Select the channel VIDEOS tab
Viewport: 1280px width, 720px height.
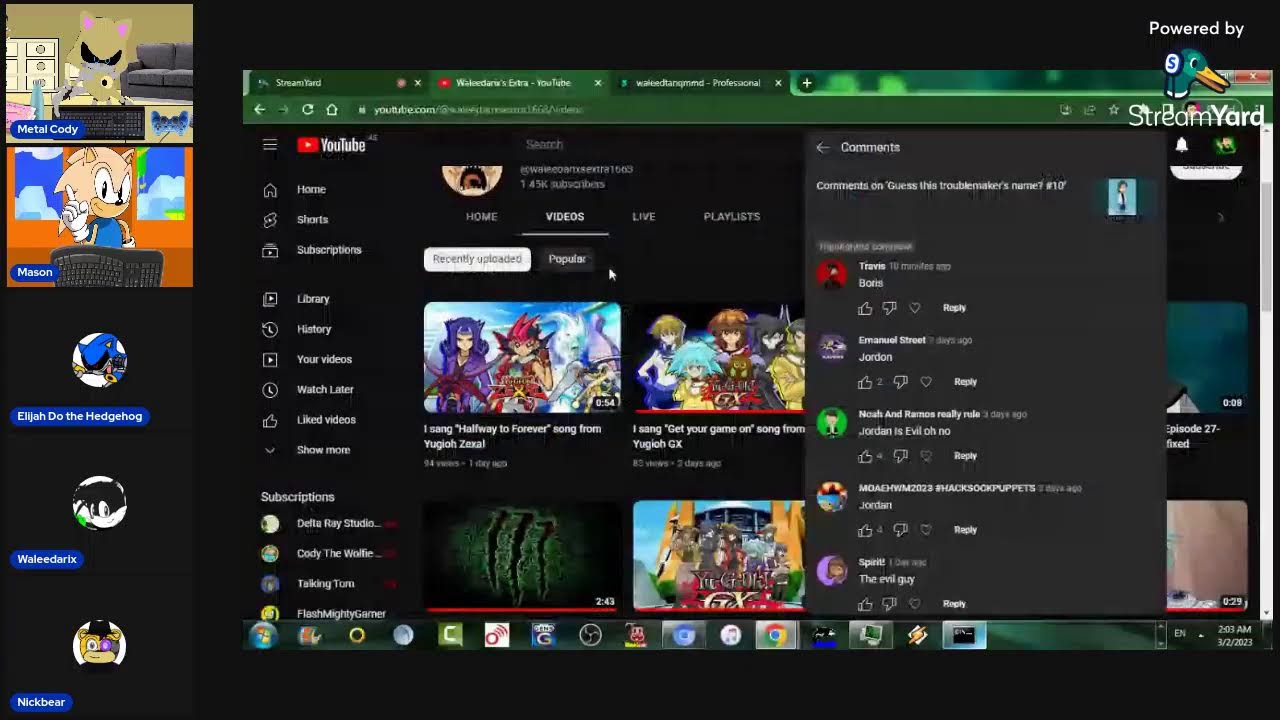tap(565, 217)
